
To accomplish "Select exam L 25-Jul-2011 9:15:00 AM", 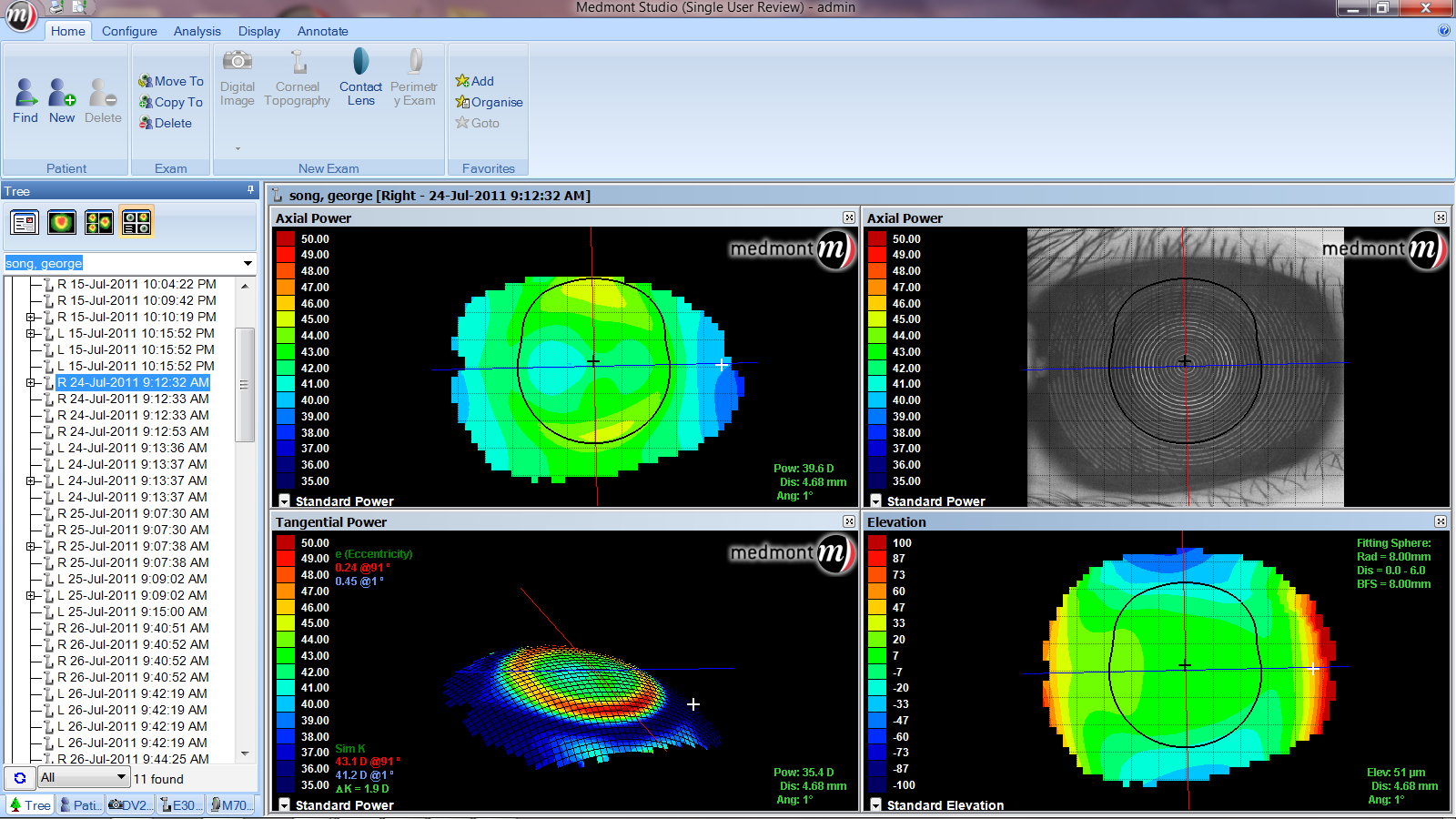I will (132, 612).
